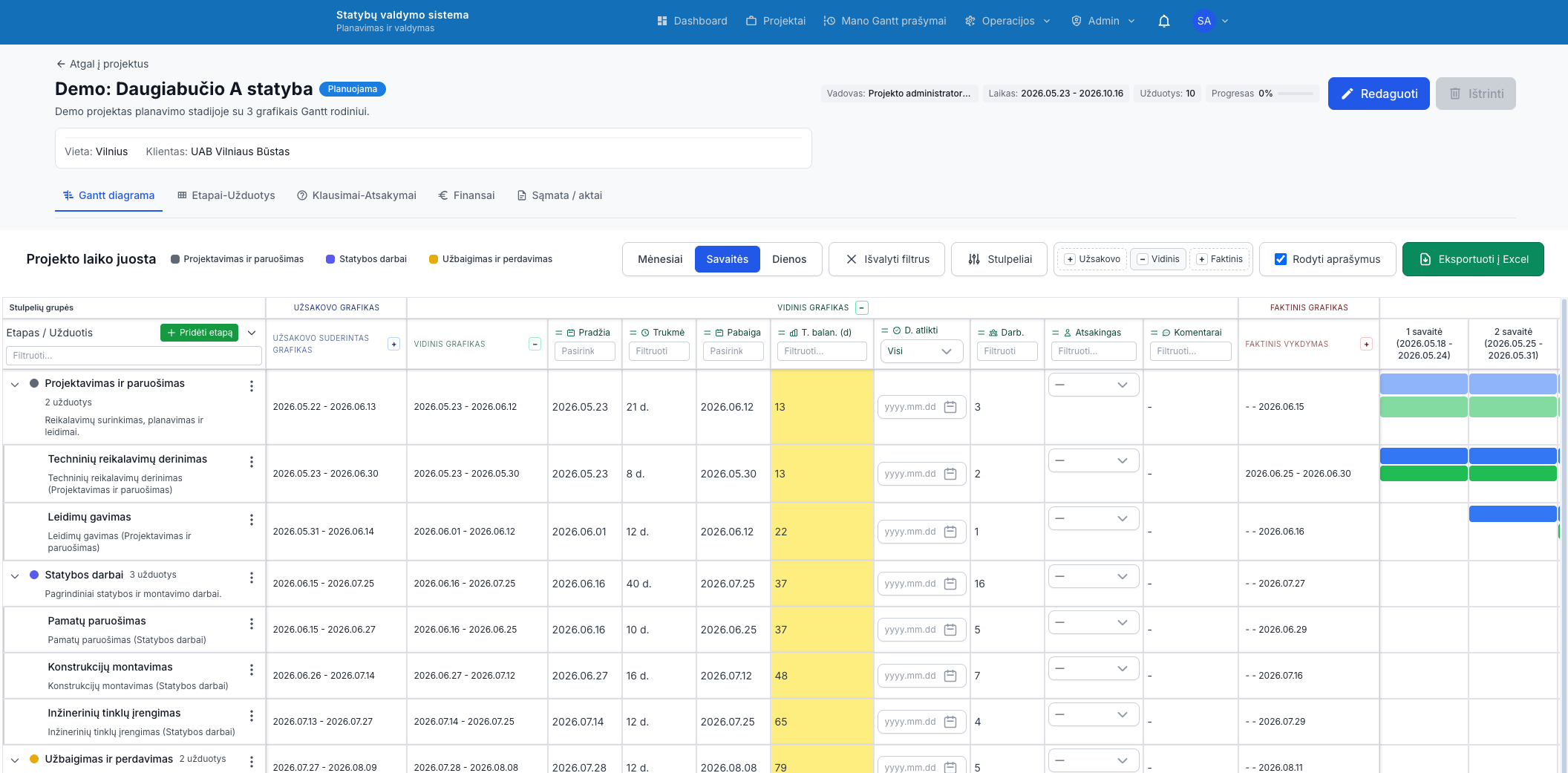This screenshot has height=773, width=1568.
Task: Click the Užbaigimas ir perdavimas legend color dot
Action: click(x=434, y=259)
